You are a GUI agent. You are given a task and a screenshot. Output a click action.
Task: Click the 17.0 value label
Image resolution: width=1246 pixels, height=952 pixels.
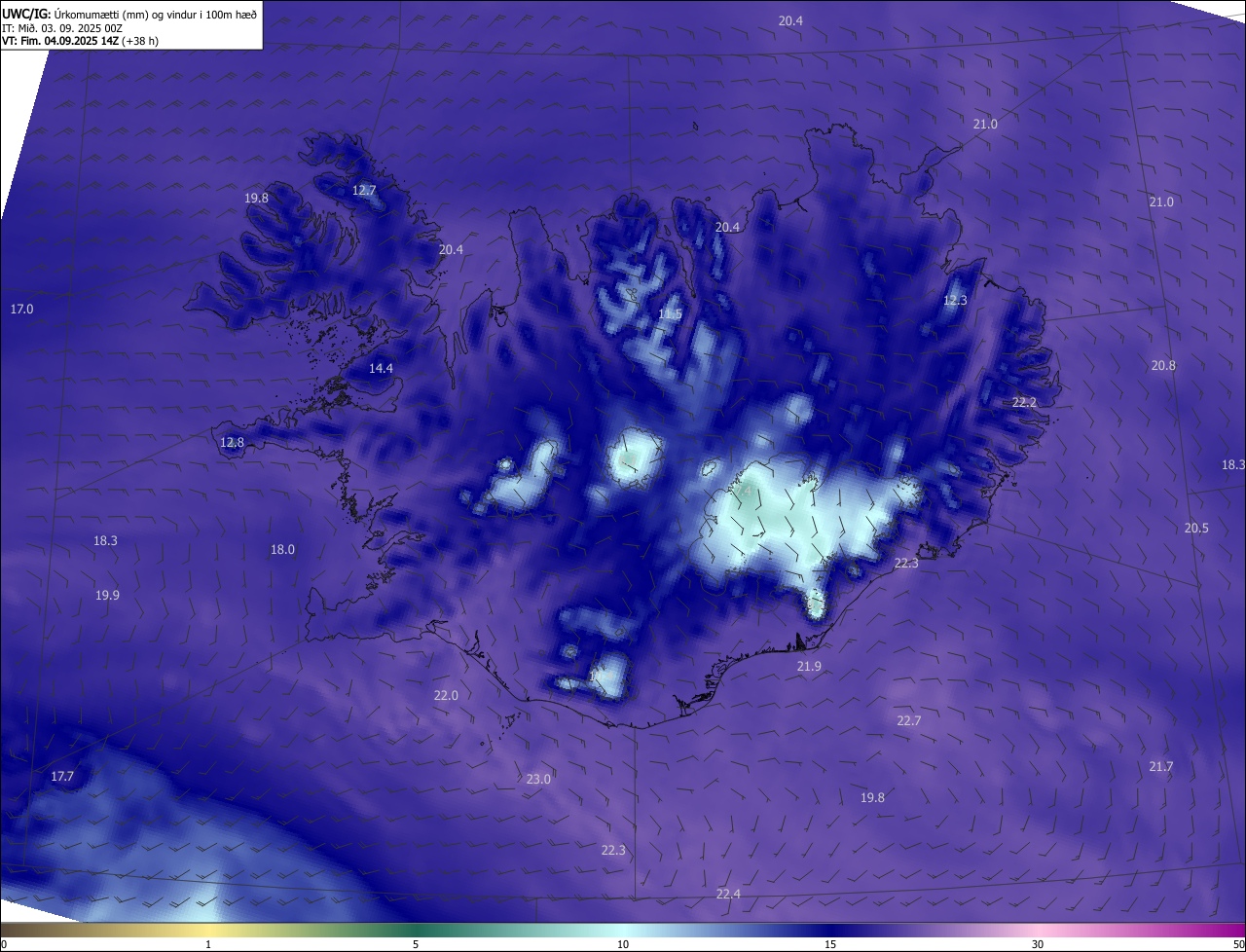(21, 309)
